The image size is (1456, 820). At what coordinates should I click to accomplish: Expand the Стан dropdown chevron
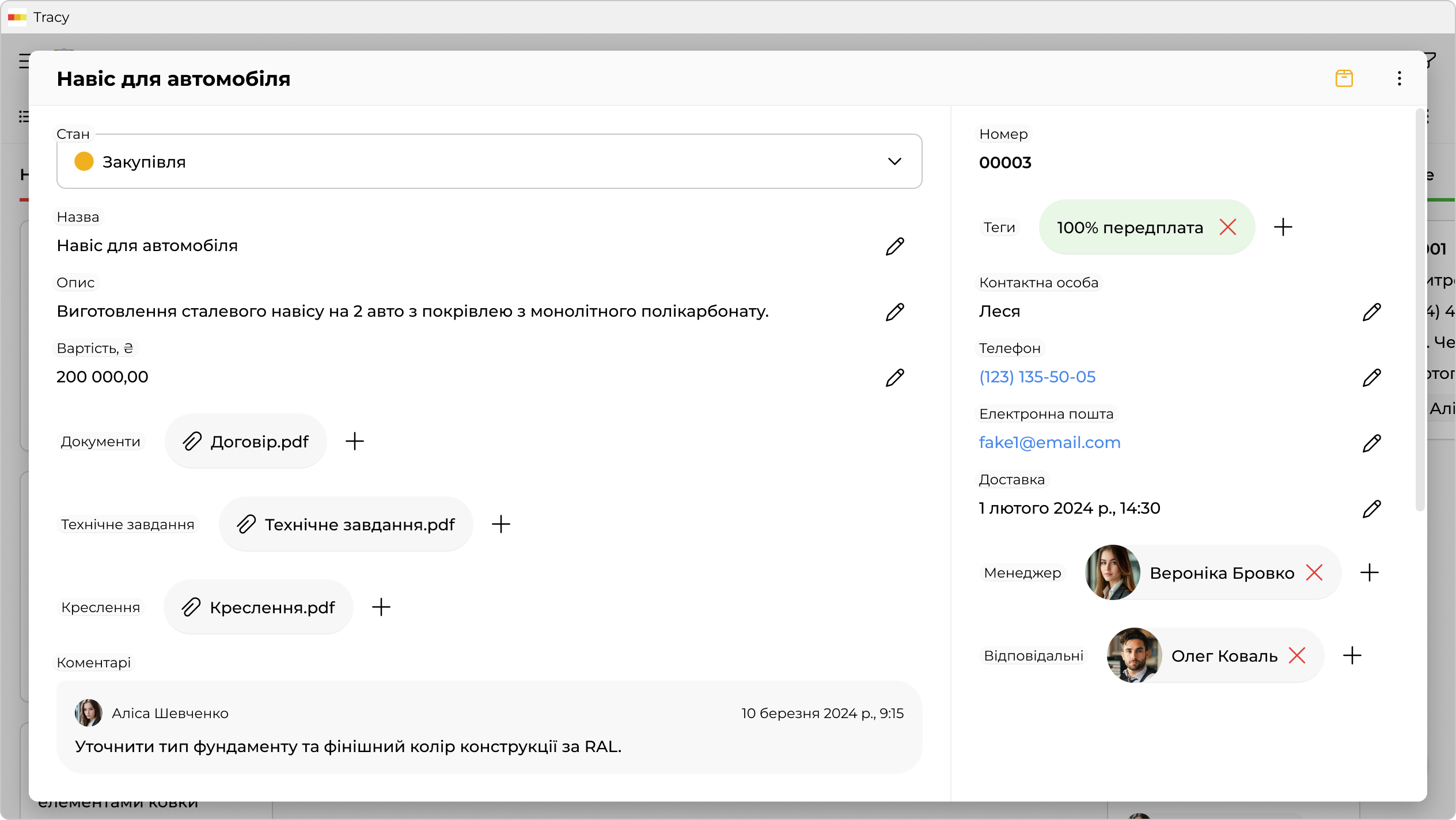click(x=894, y=162)
